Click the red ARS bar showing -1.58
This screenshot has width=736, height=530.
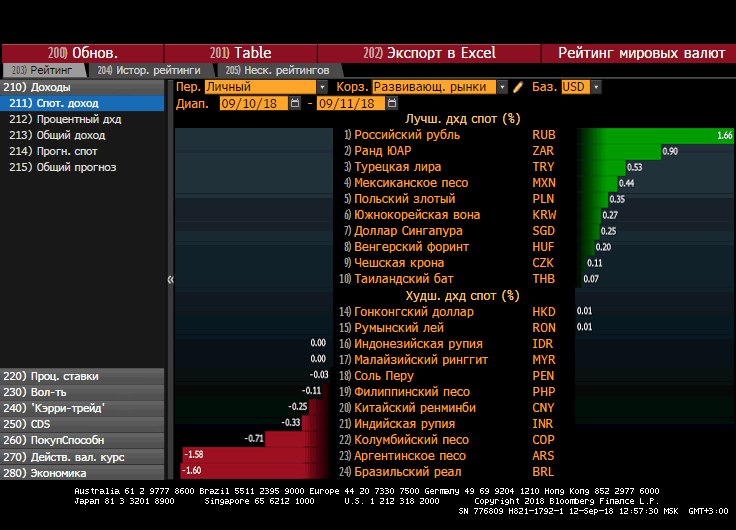pyautogui.click(x=257, y=455)
